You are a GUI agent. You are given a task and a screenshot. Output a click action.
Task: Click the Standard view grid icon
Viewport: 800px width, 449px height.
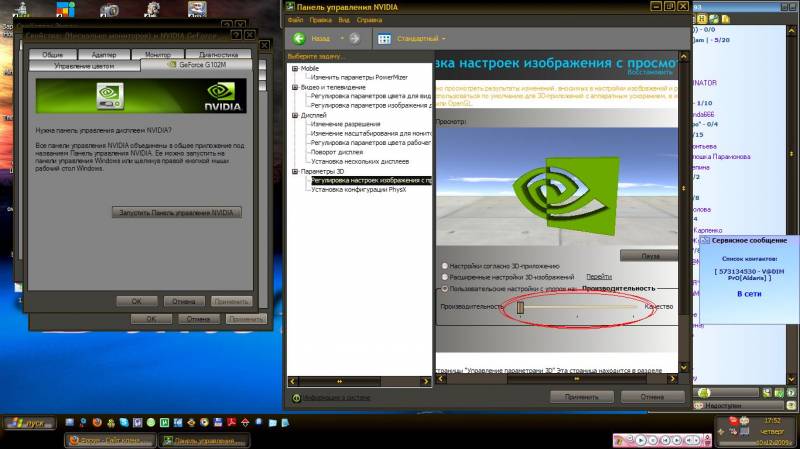[384, 39]
